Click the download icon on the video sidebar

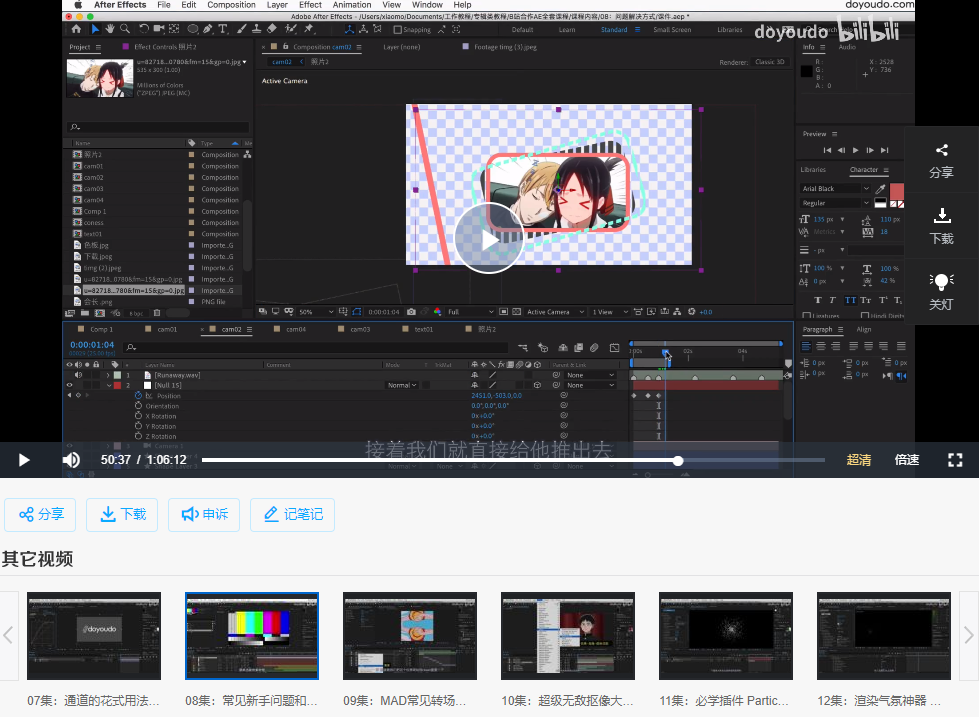point(942,216)
